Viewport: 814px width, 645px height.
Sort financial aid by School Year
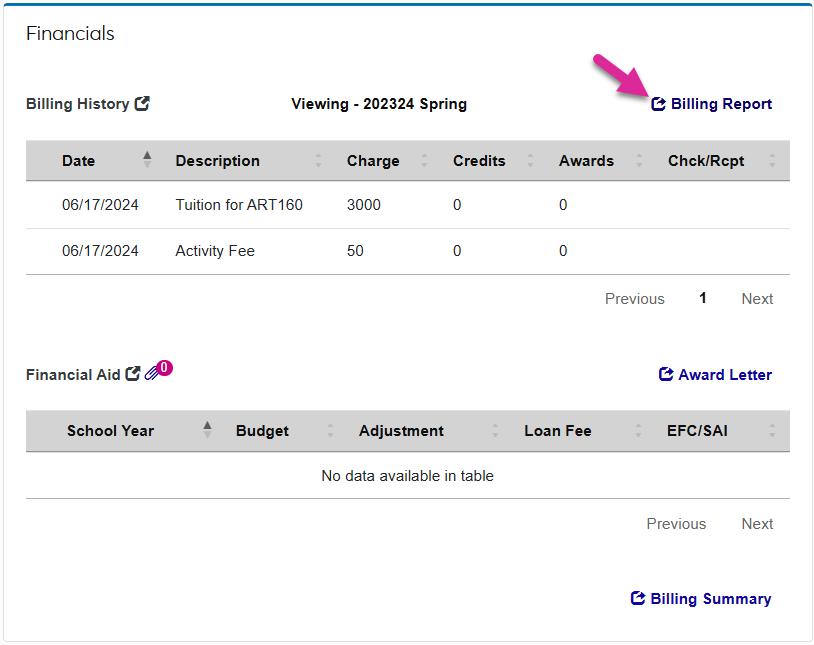coord(110,431)
